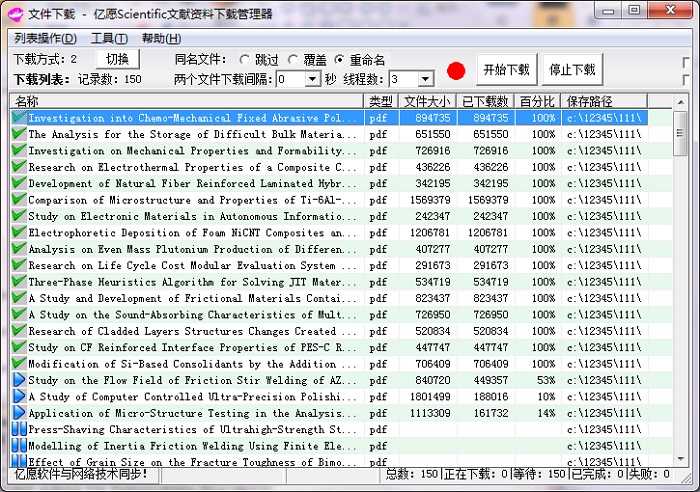Click check icon of selected 'Investigation into Chemo-Mechanical' row
Image resolution: width=700 pixels, height=492 pixels.
click(x=19, y=117)
